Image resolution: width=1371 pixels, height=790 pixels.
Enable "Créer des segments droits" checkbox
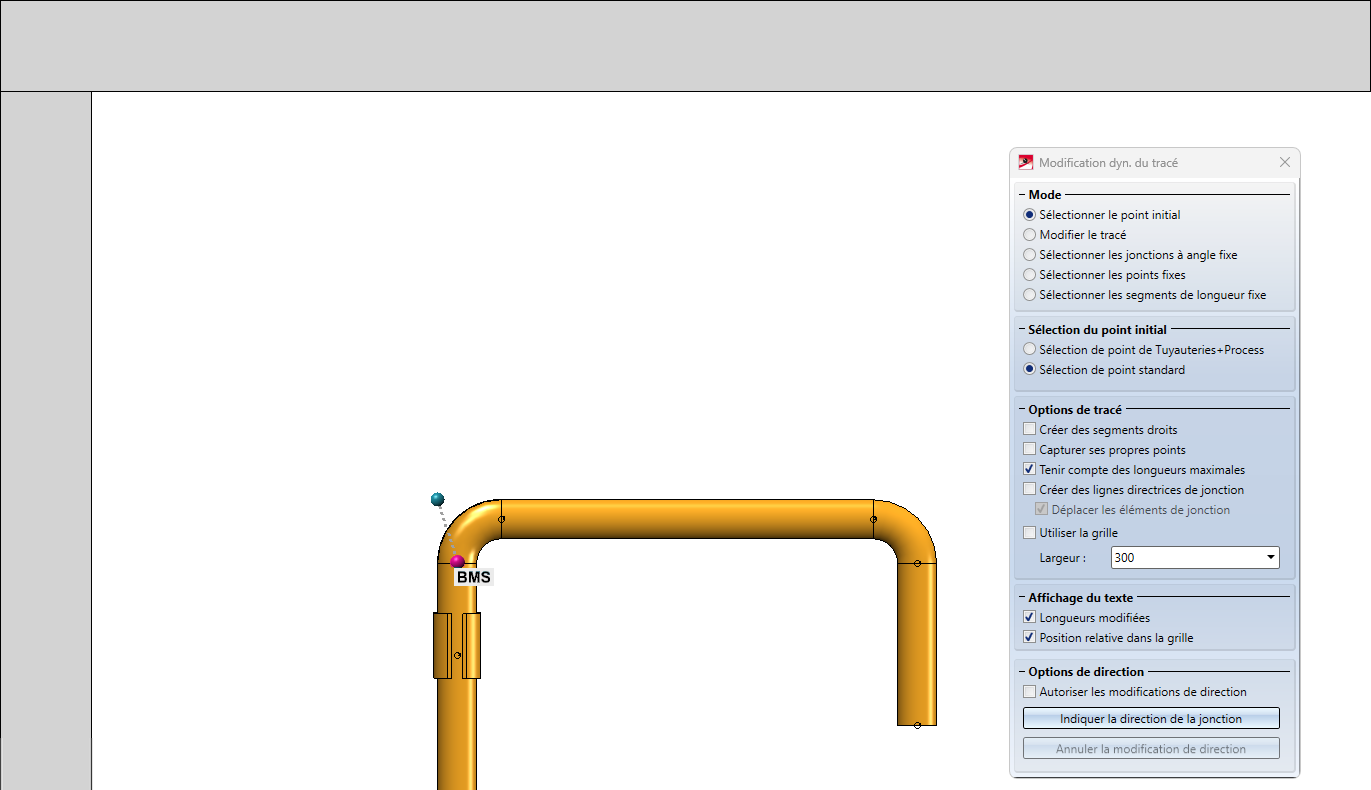[x=1030, y=430]
